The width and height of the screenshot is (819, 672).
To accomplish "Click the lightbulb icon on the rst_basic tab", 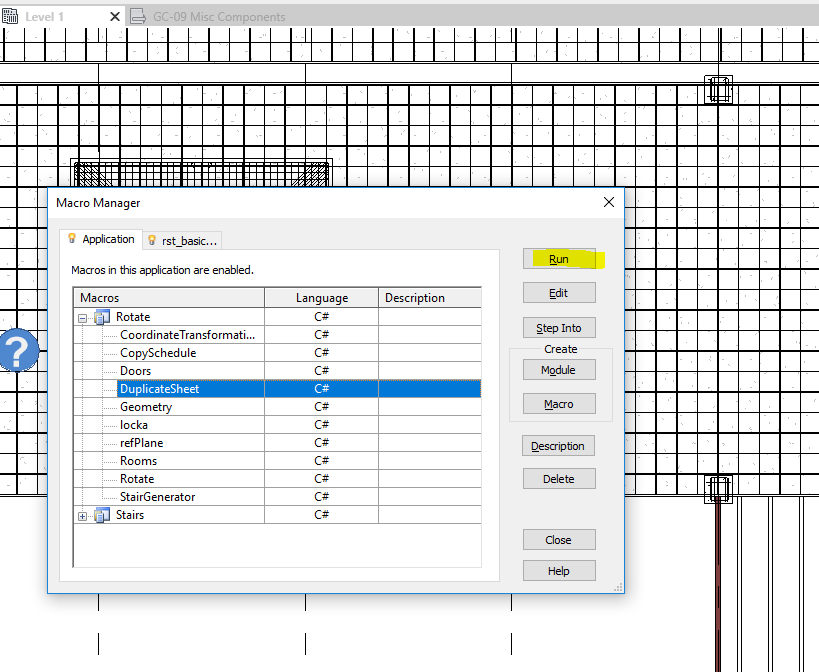I will coord(153,239).
